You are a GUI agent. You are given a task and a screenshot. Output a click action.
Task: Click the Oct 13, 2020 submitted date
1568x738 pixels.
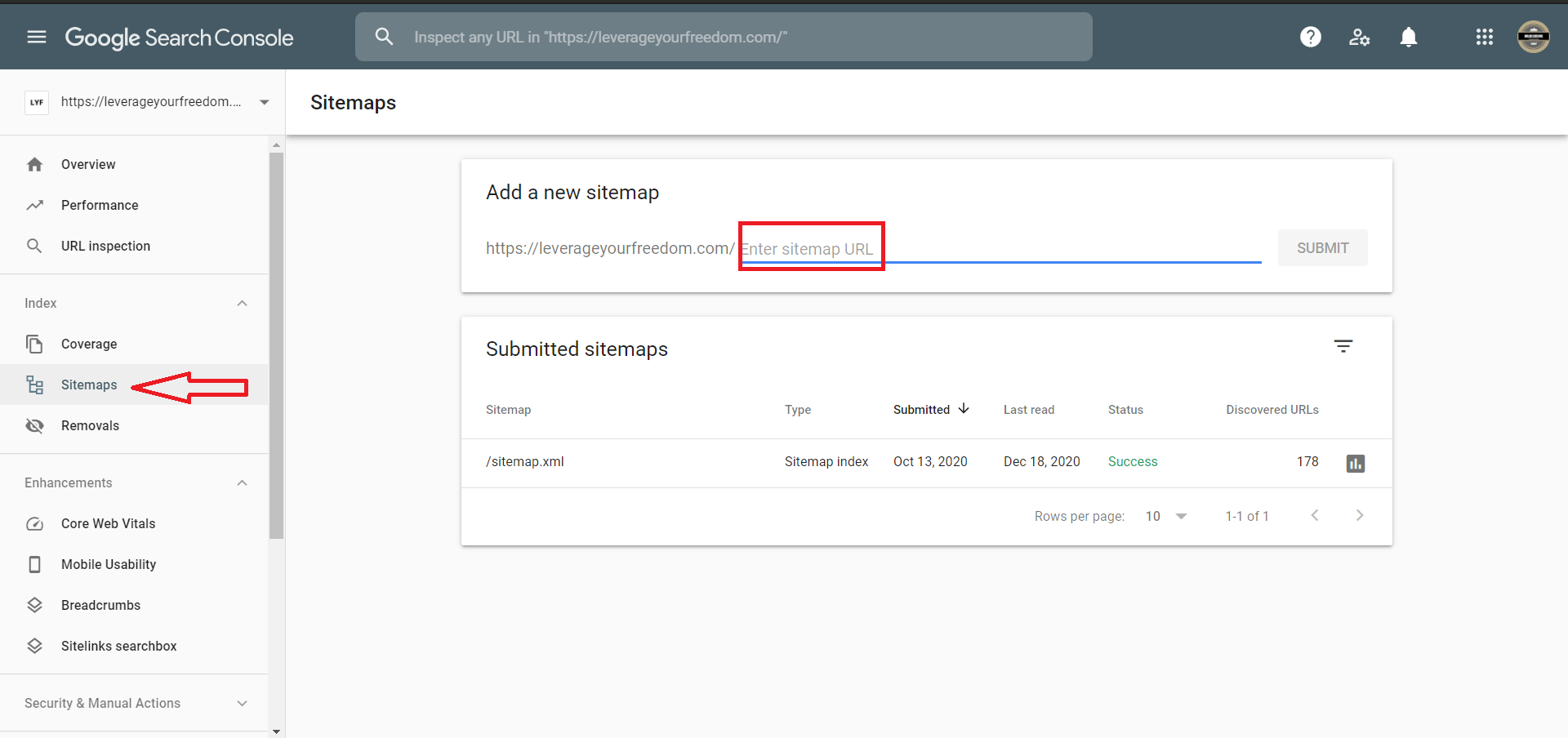tap(930, 461)
